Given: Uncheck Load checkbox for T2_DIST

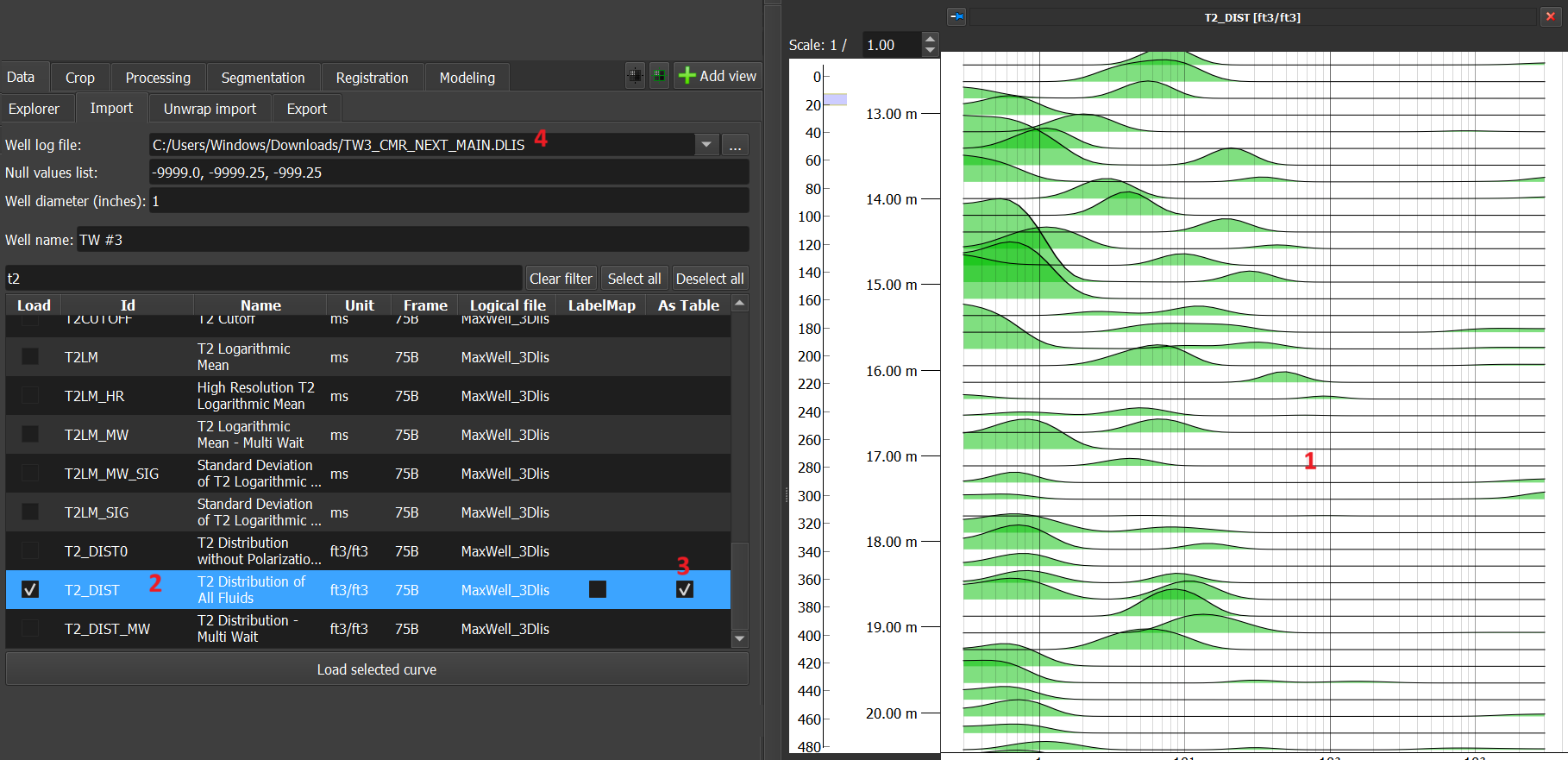Looking at the screenshot, I should click(x=30, y=589).
